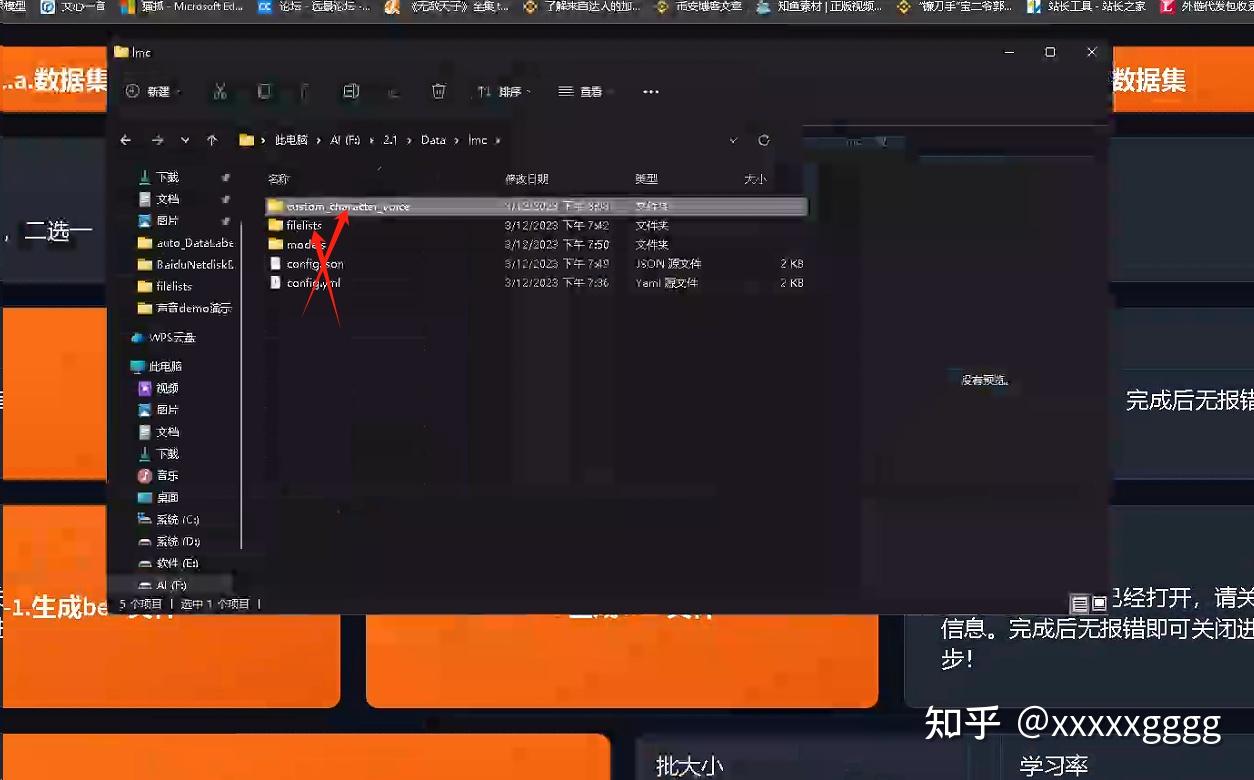
Task: Switch to details view in status bar
Action: (1080, 603)
